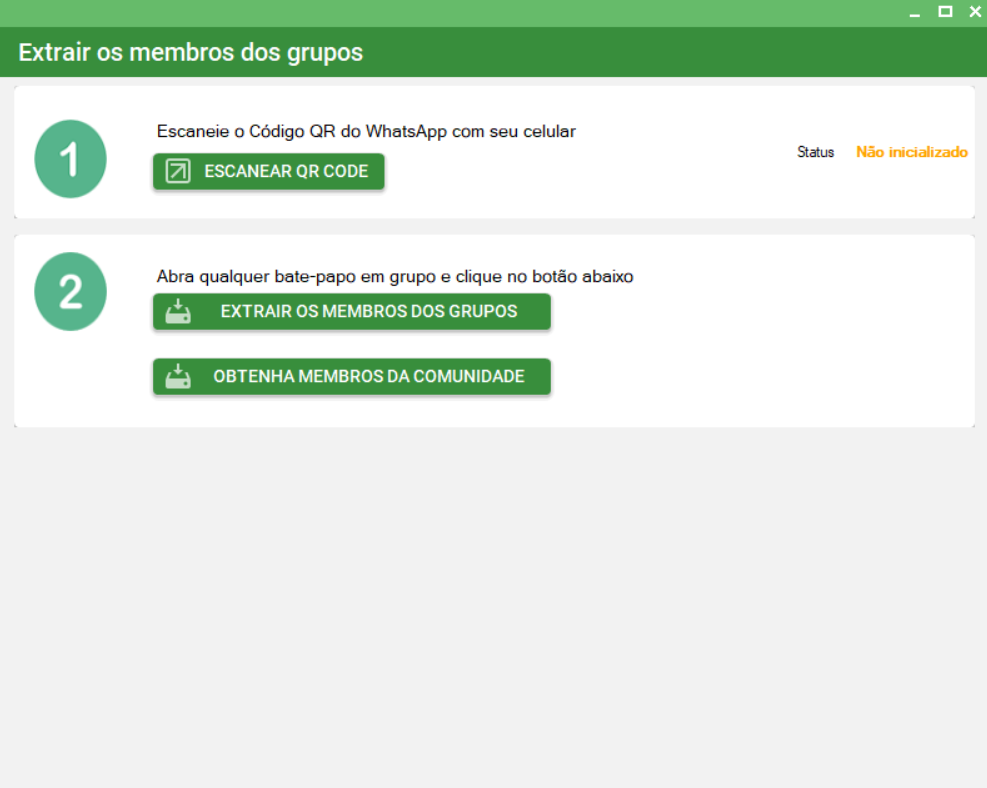Click the green step 1 circle badge
This screenshot has width=987, height=788.
pyautogui.click(x=71, y=159)
